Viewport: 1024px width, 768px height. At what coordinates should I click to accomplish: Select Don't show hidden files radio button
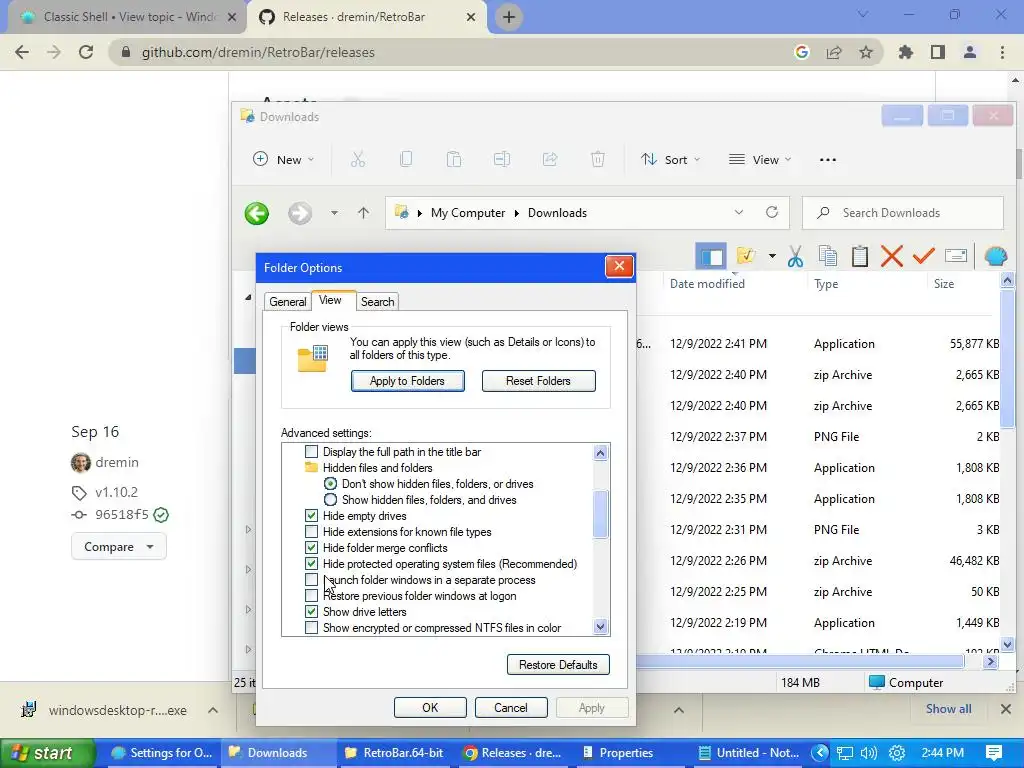click(330, 484)
